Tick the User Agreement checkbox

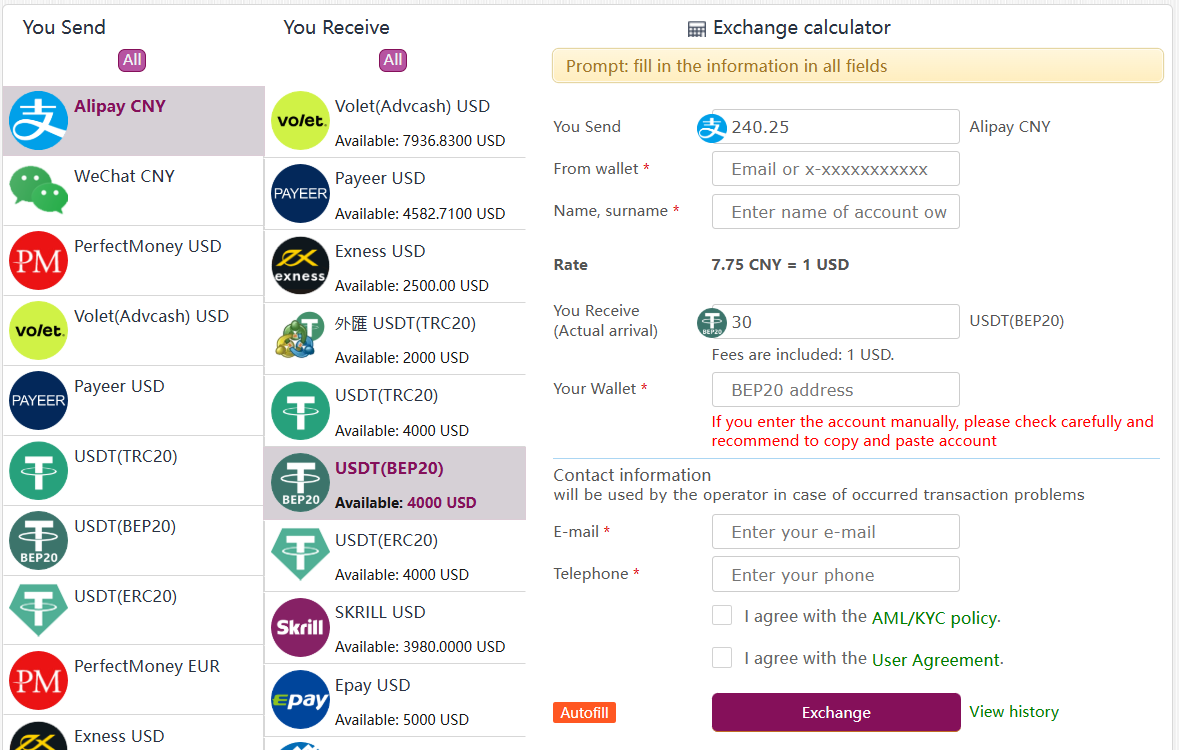click(722, 657)
